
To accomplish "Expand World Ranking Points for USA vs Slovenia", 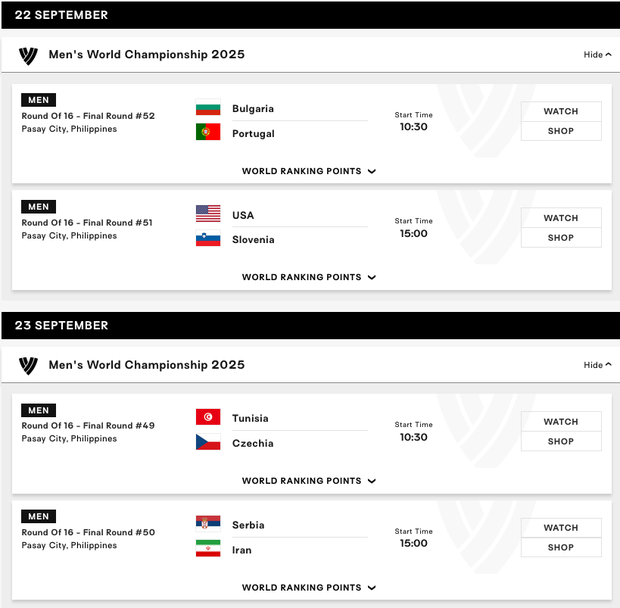I will pyautogui.click(x=309, y=277).
